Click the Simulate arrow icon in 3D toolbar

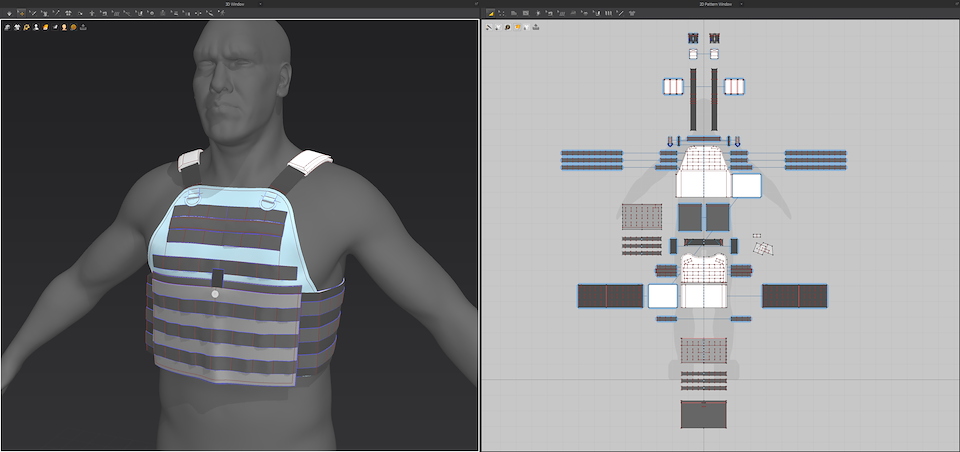point(7,13)
